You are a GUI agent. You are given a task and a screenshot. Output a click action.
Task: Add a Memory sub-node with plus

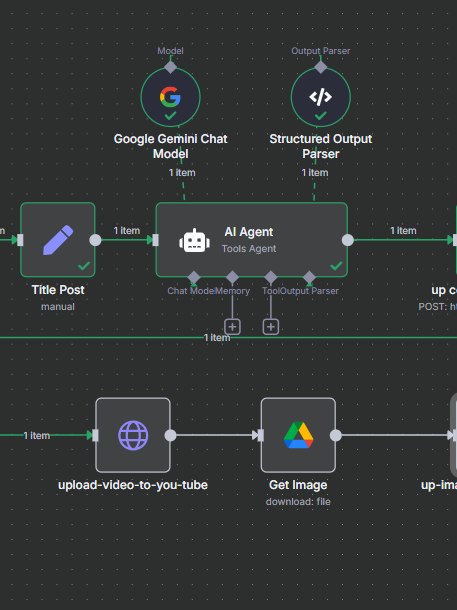(232, 327)
